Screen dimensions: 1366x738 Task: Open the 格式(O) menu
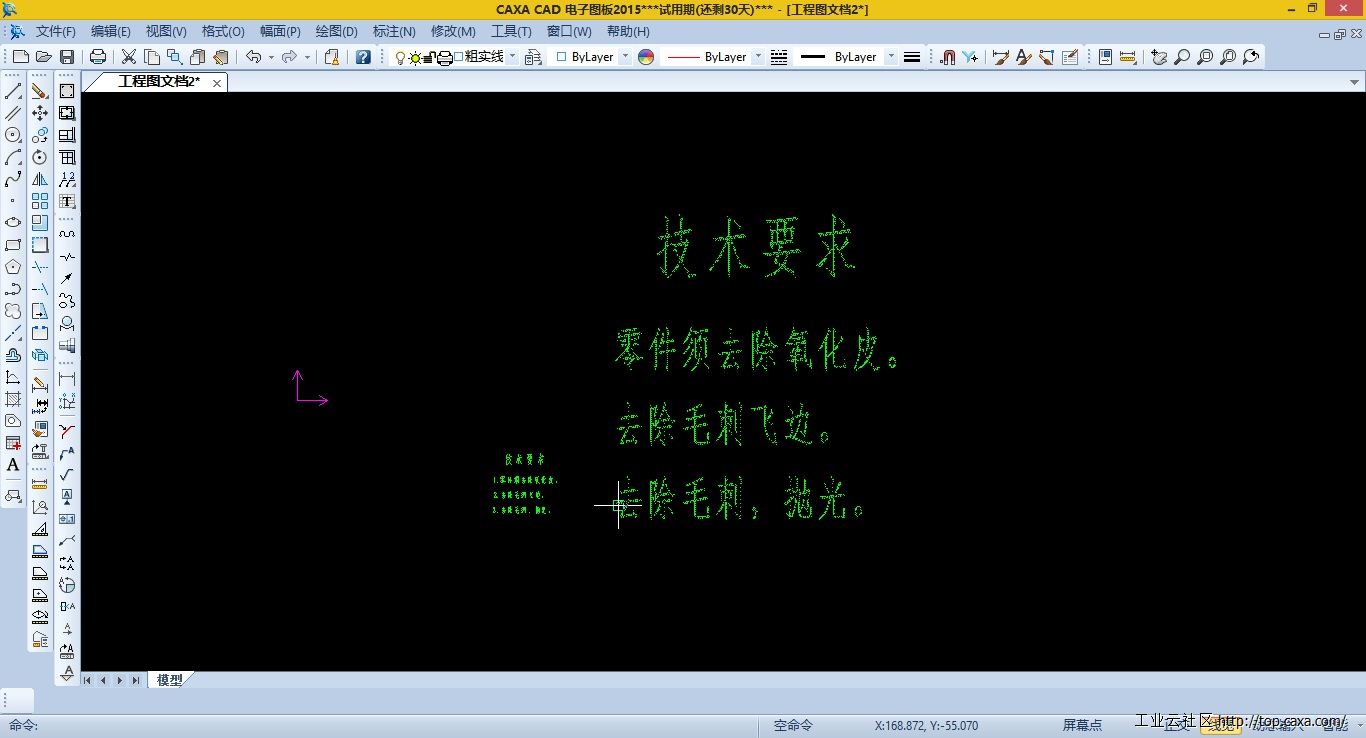tap(223, 32)
